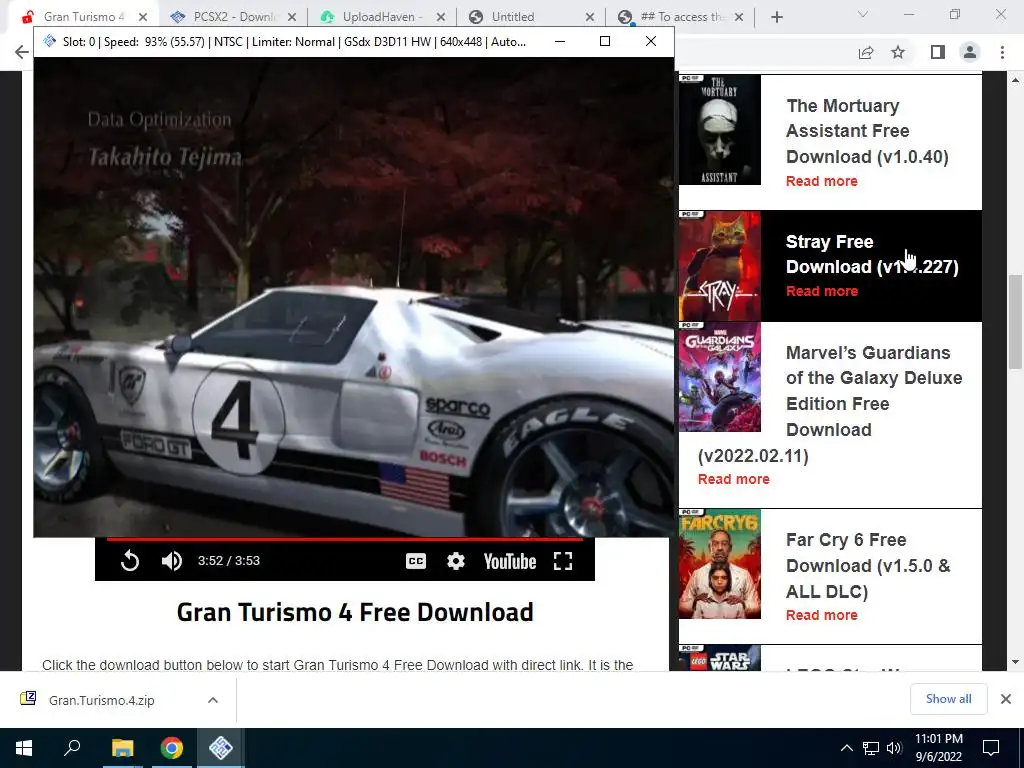1024x768 pixels.
Task: Open PCSX2 emulator taskbar icon
Action: point(221,748)
